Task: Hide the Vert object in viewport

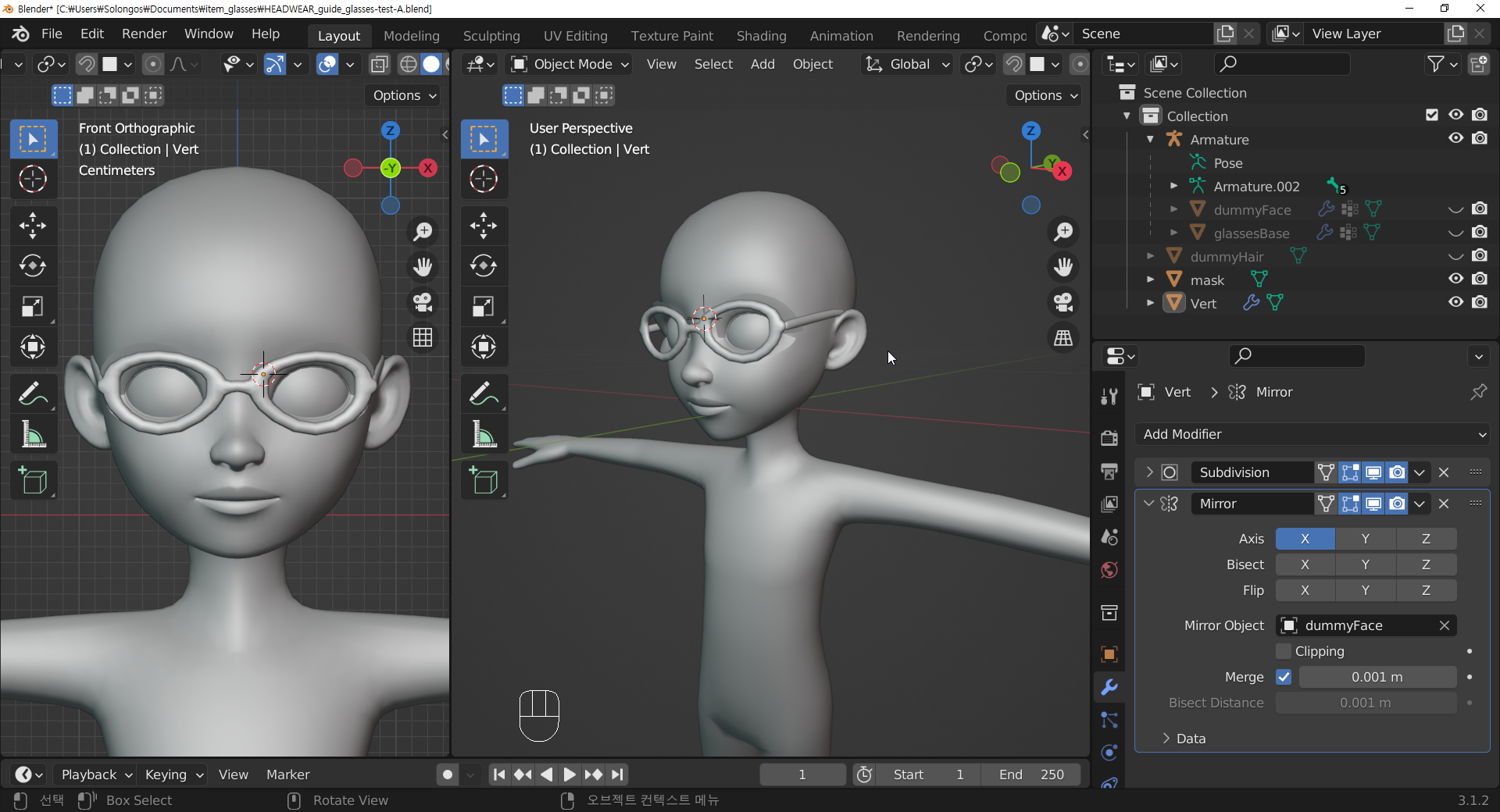Action: (1455, 302)
